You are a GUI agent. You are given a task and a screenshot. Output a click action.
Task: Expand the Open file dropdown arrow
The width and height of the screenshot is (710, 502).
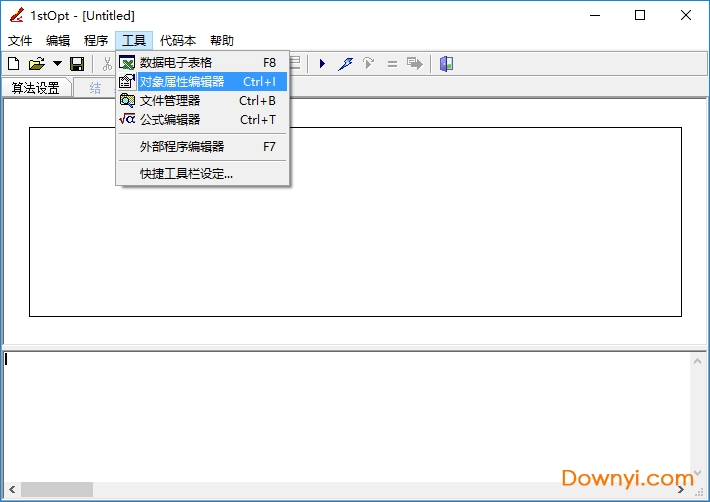click(x=57, y=64)
